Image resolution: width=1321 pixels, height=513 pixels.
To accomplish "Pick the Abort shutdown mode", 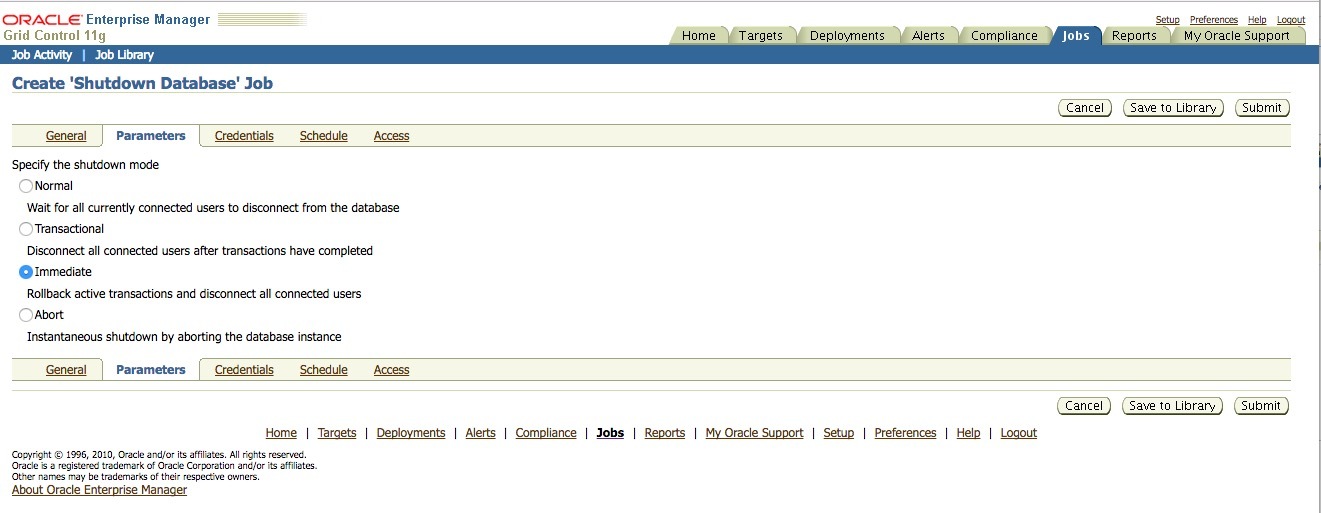I will coord(26,315).
